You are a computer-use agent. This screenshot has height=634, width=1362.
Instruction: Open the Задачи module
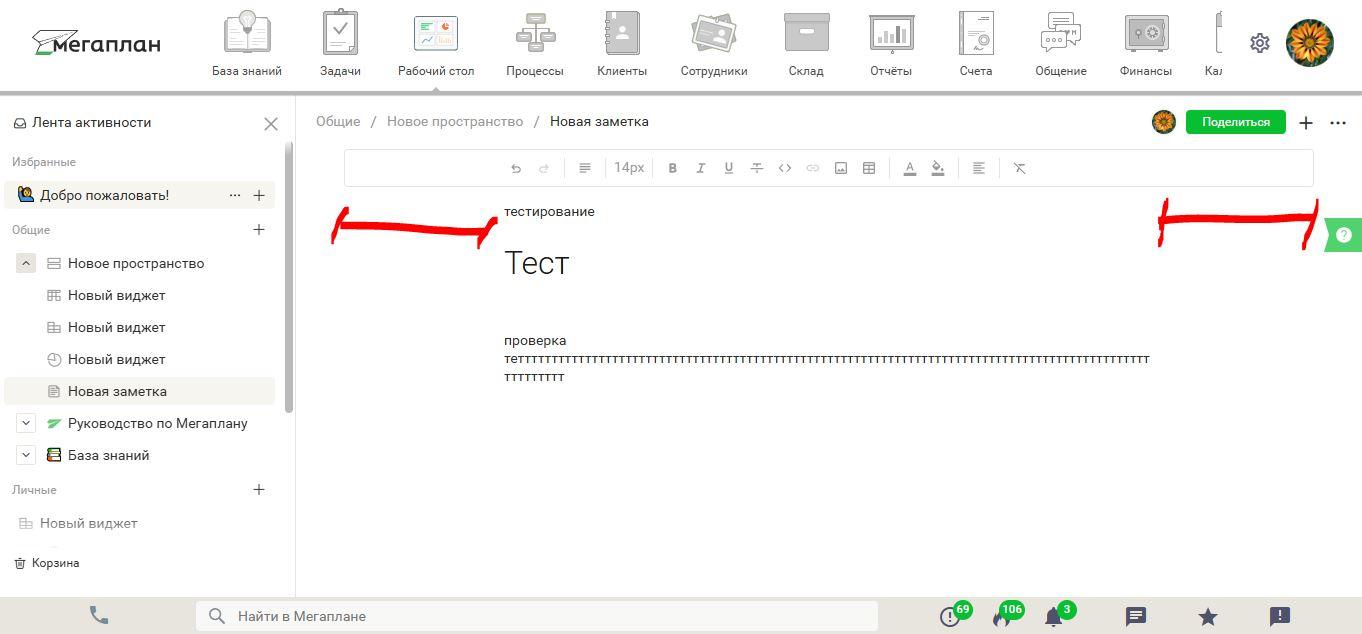[340, 44]
